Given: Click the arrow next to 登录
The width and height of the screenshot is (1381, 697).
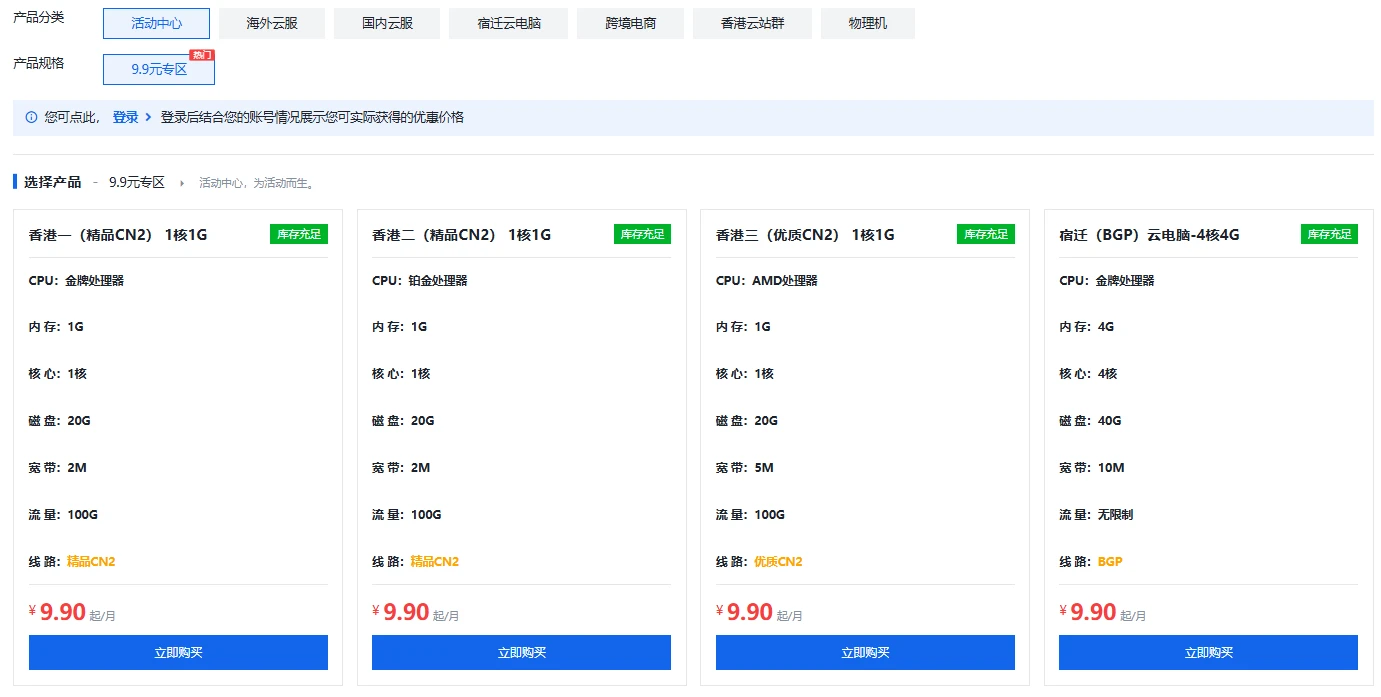Looking at the screenshot, I should (x=148, y=117).
